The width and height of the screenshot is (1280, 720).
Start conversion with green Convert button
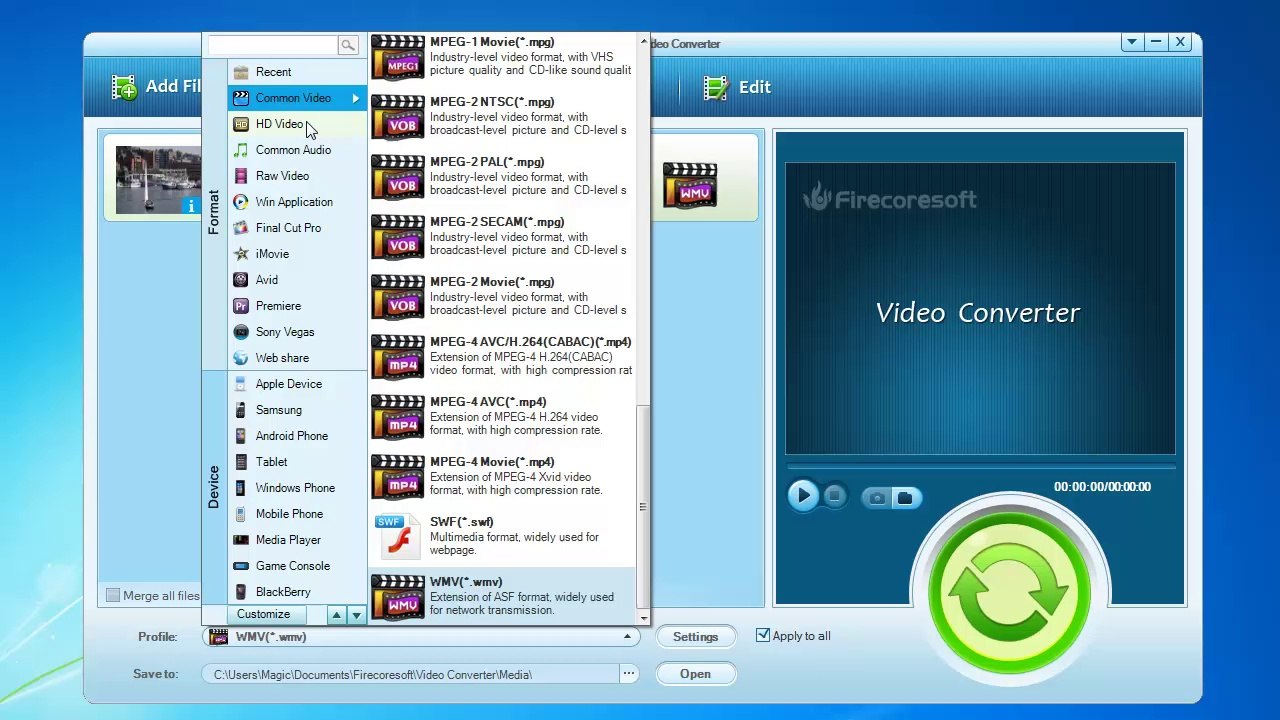pyautogui.click(x=1009, y=592)
